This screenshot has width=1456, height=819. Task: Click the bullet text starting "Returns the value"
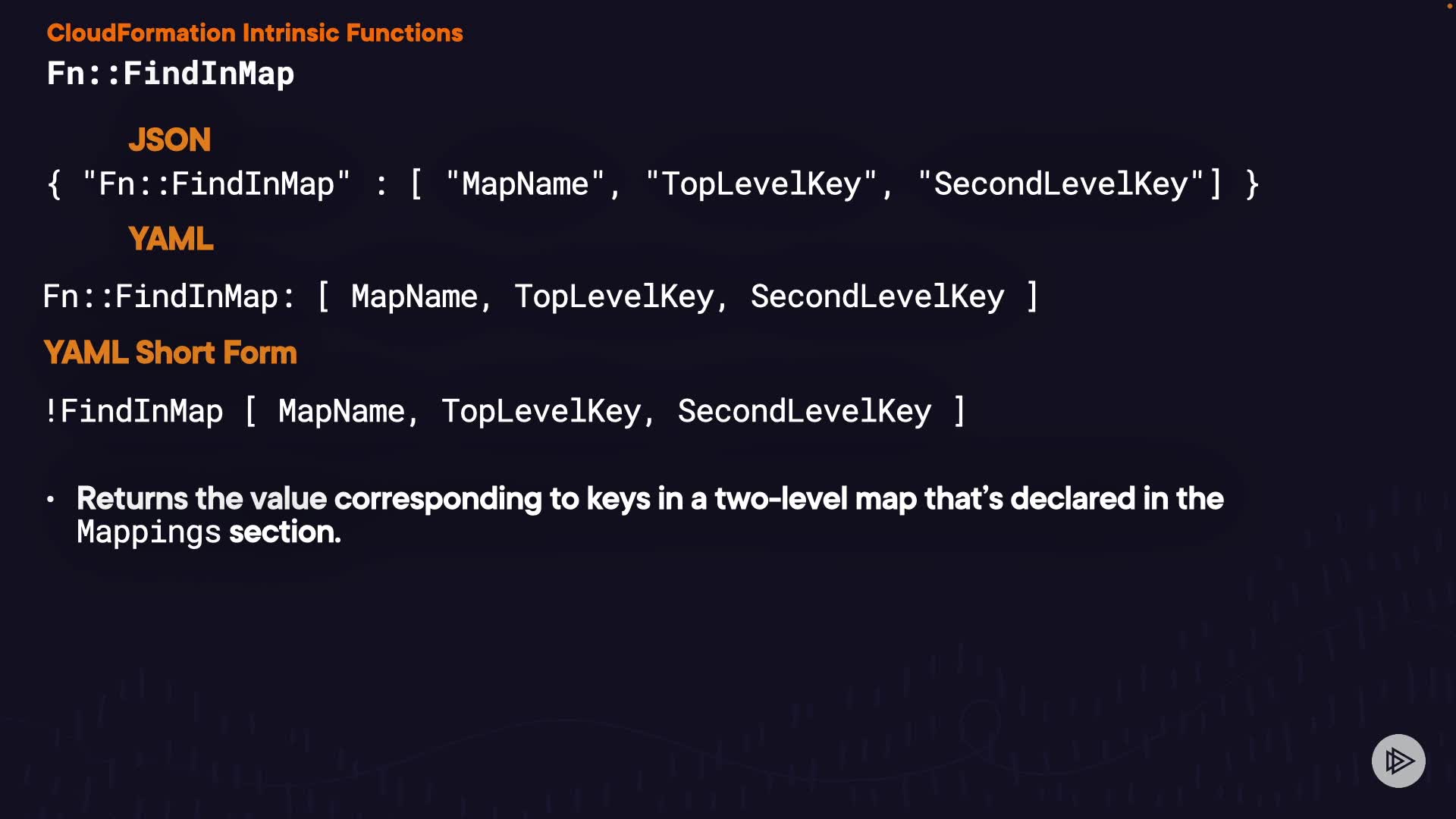pos(650,499)
